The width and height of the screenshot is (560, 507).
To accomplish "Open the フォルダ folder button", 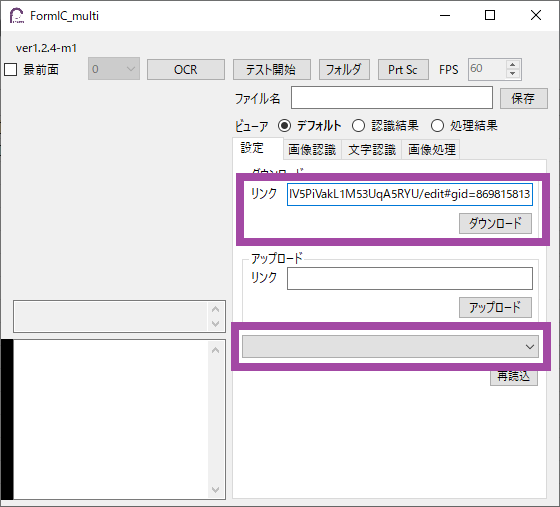I will pos(344,70).
